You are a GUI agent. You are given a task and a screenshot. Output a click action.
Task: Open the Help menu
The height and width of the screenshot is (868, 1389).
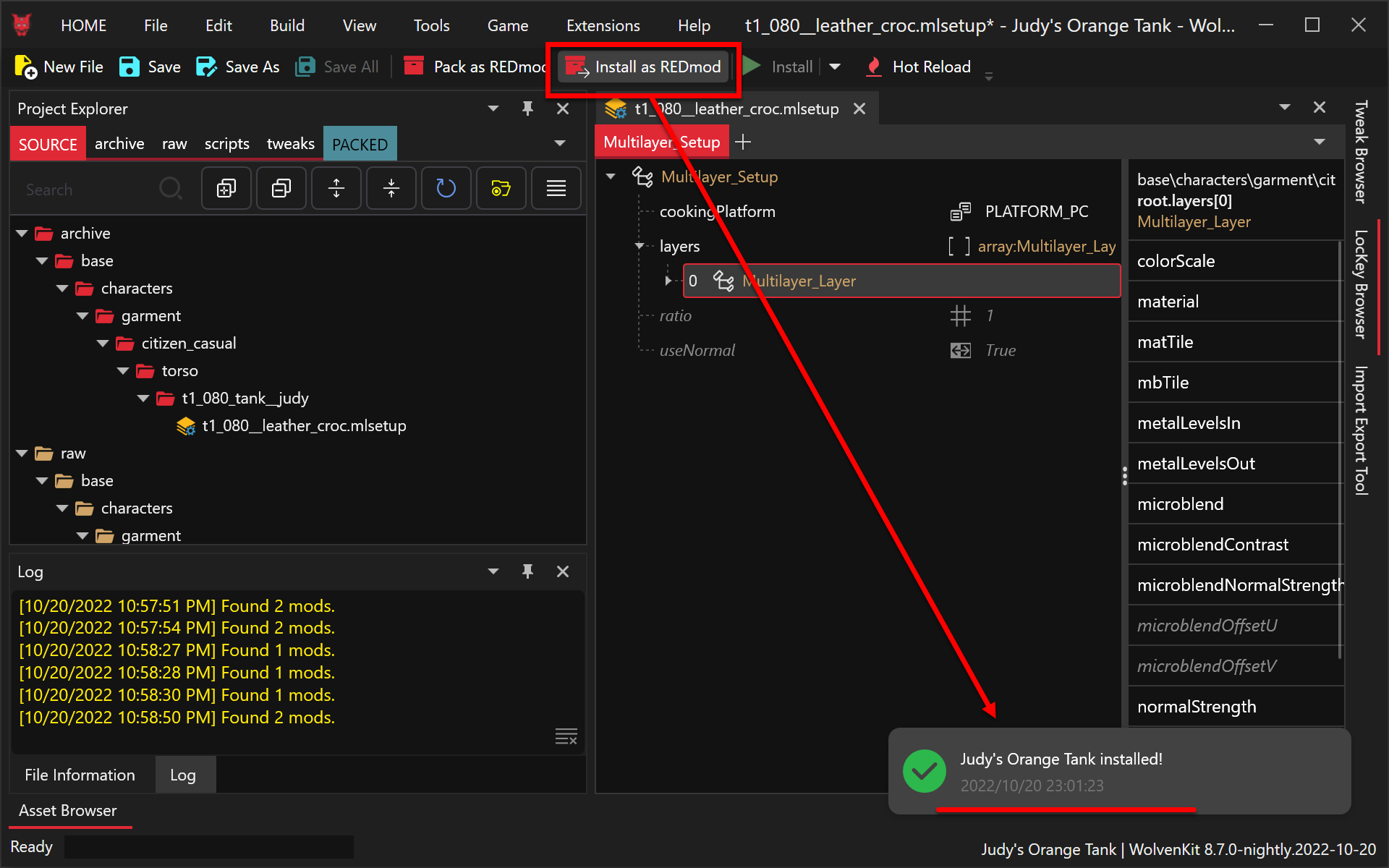(694, 25)
